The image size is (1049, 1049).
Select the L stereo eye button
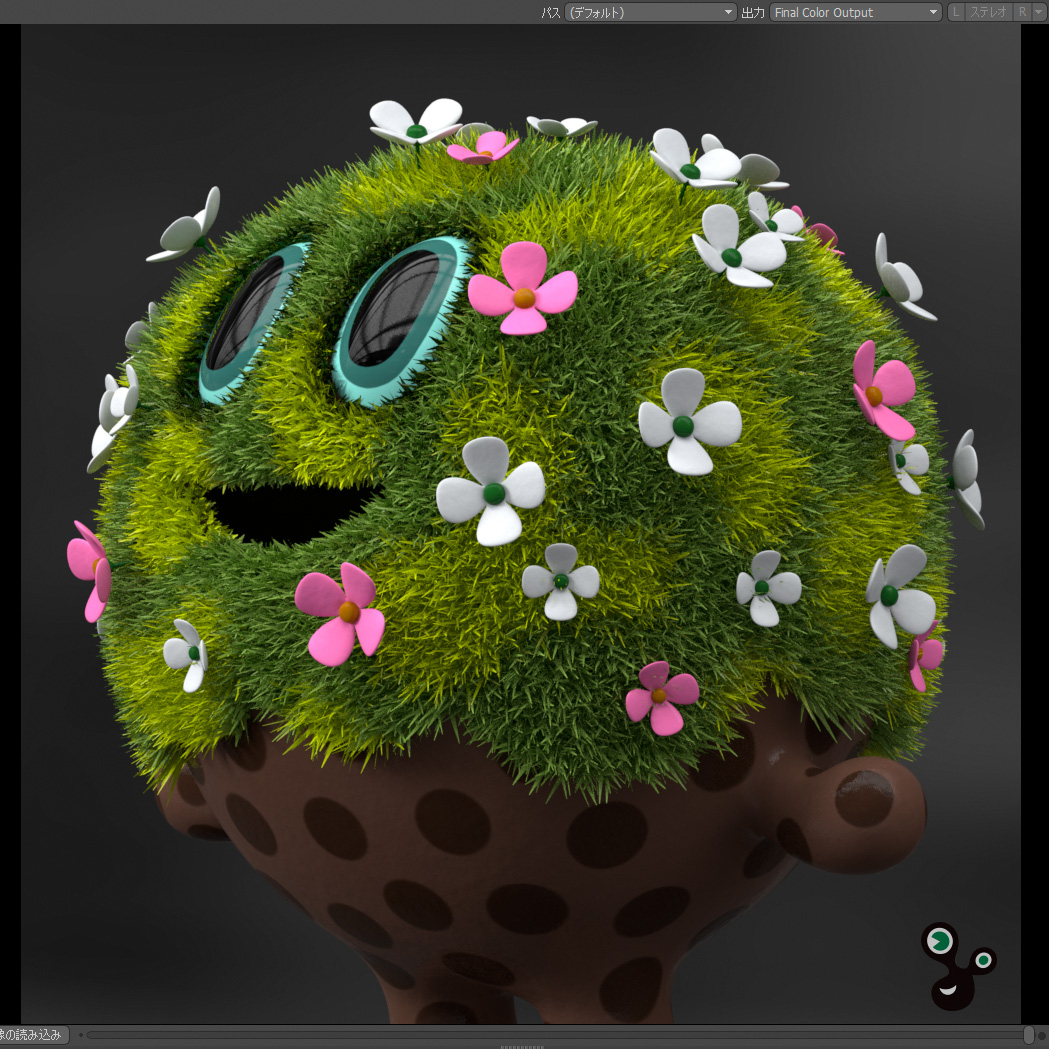(956, 12)
